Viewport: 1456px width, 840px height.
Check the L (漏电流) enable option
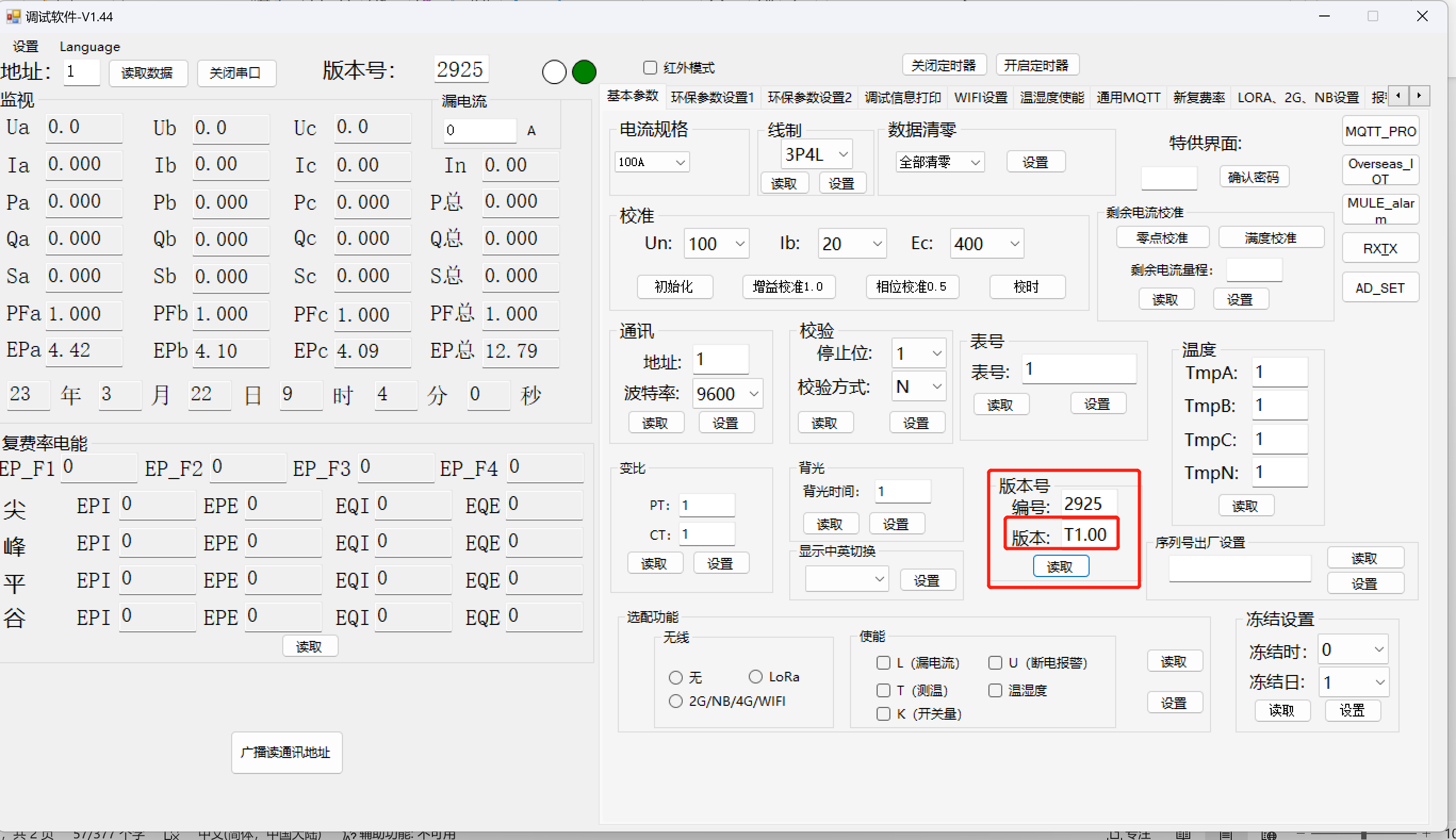point(883,663)
